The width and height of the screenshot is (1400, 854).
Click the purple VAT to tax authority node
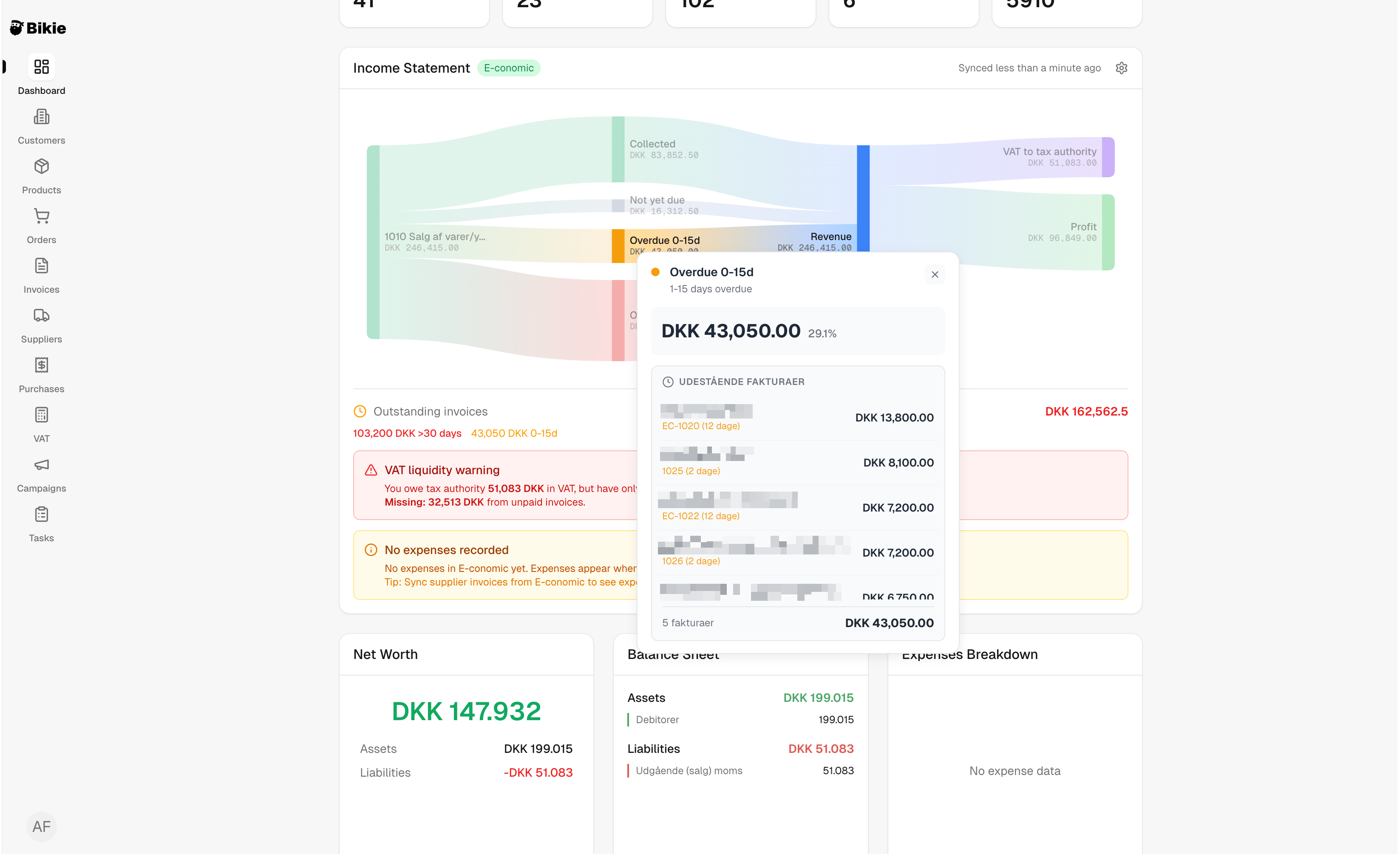(x=1108, y=157)
